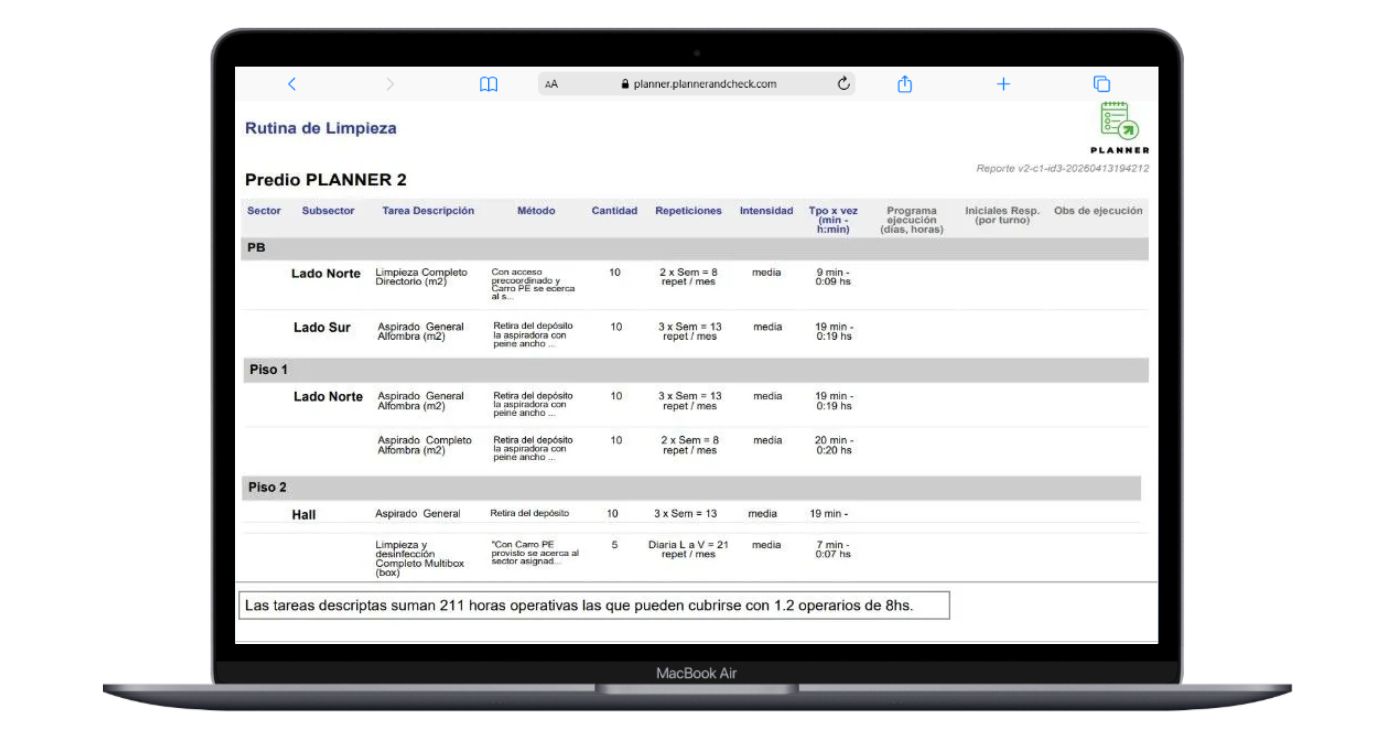Screen dimensions: 1392x752
Task: Open the Share sheet icon
Action: [905, 84]
